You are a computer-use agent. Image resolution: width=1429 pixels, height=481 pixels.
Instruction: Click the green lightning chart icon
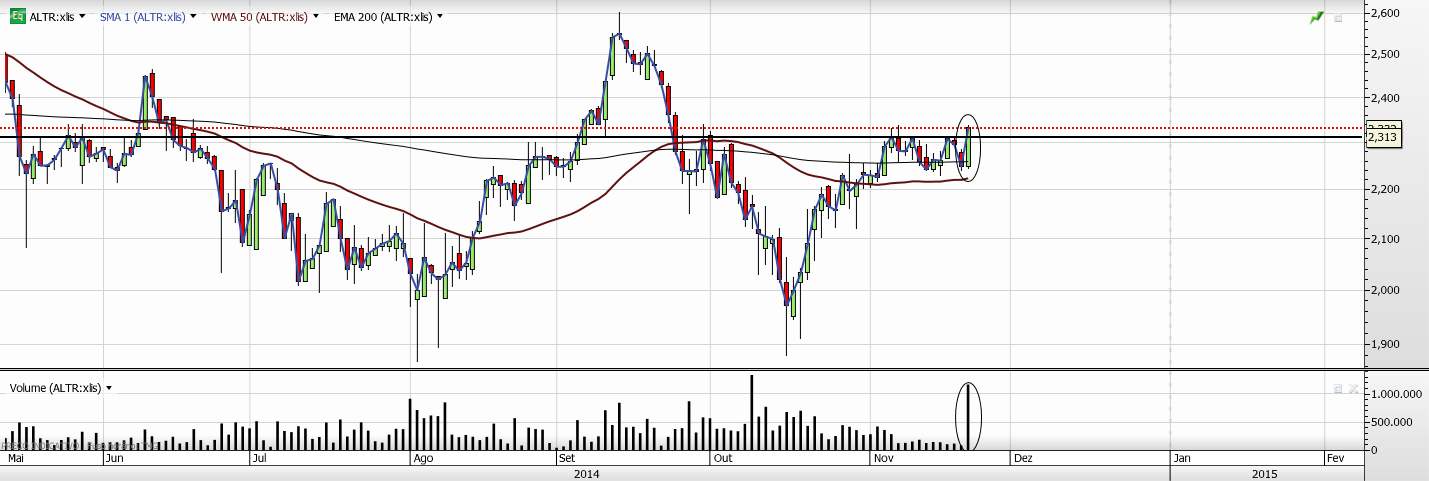[1317, 17]
